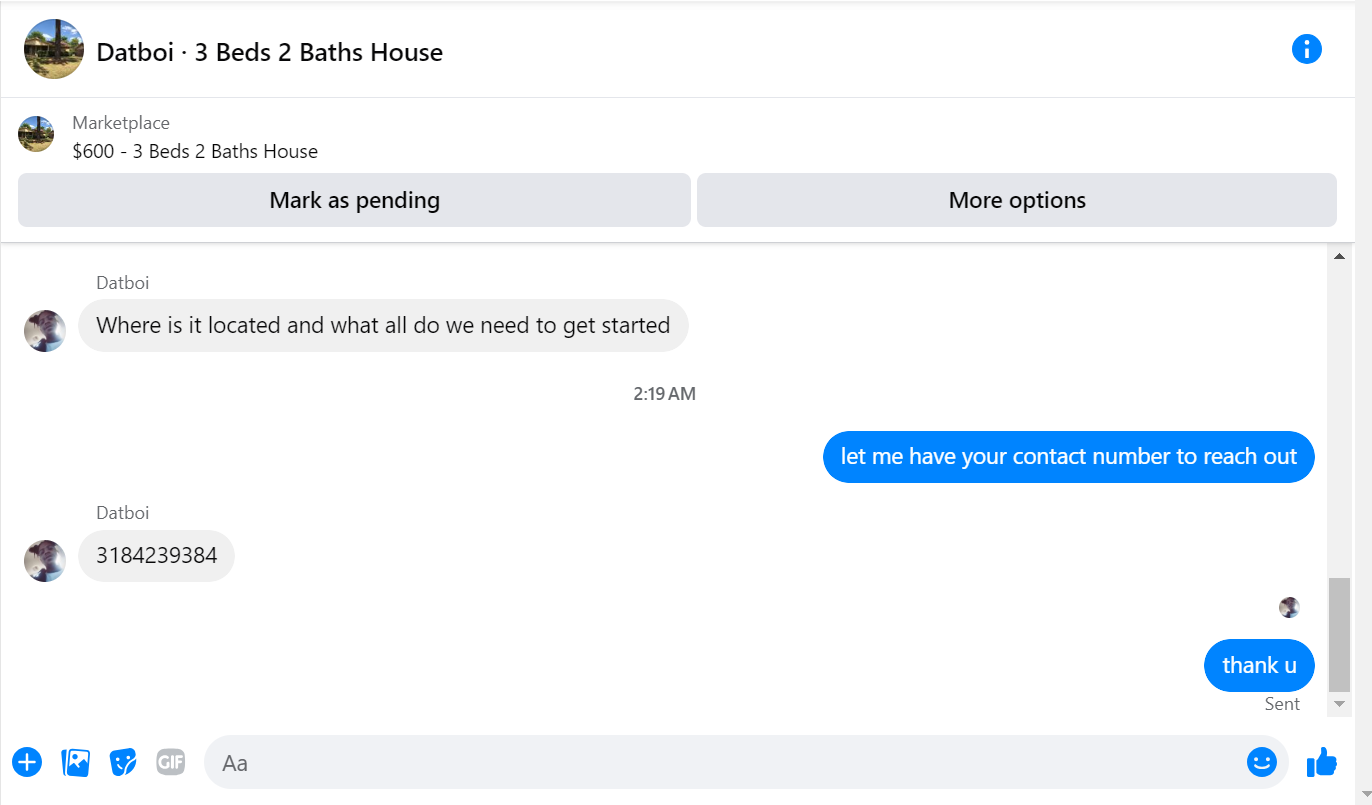
Task: Click the small seen-by avatar indicator
Action: click(1289, 607)
